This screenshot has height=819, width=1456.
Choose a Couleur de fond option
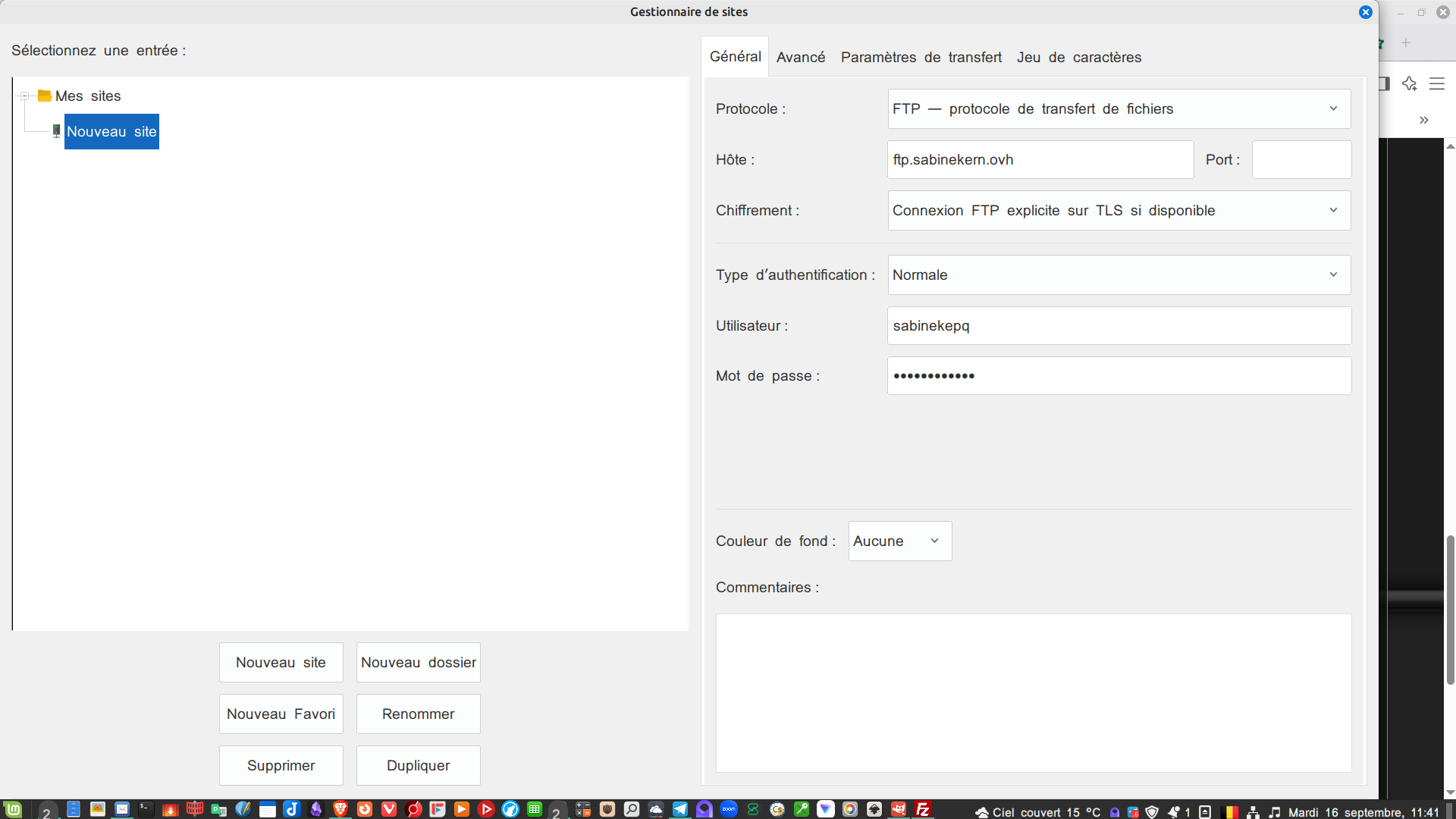(x=899, y=541)
